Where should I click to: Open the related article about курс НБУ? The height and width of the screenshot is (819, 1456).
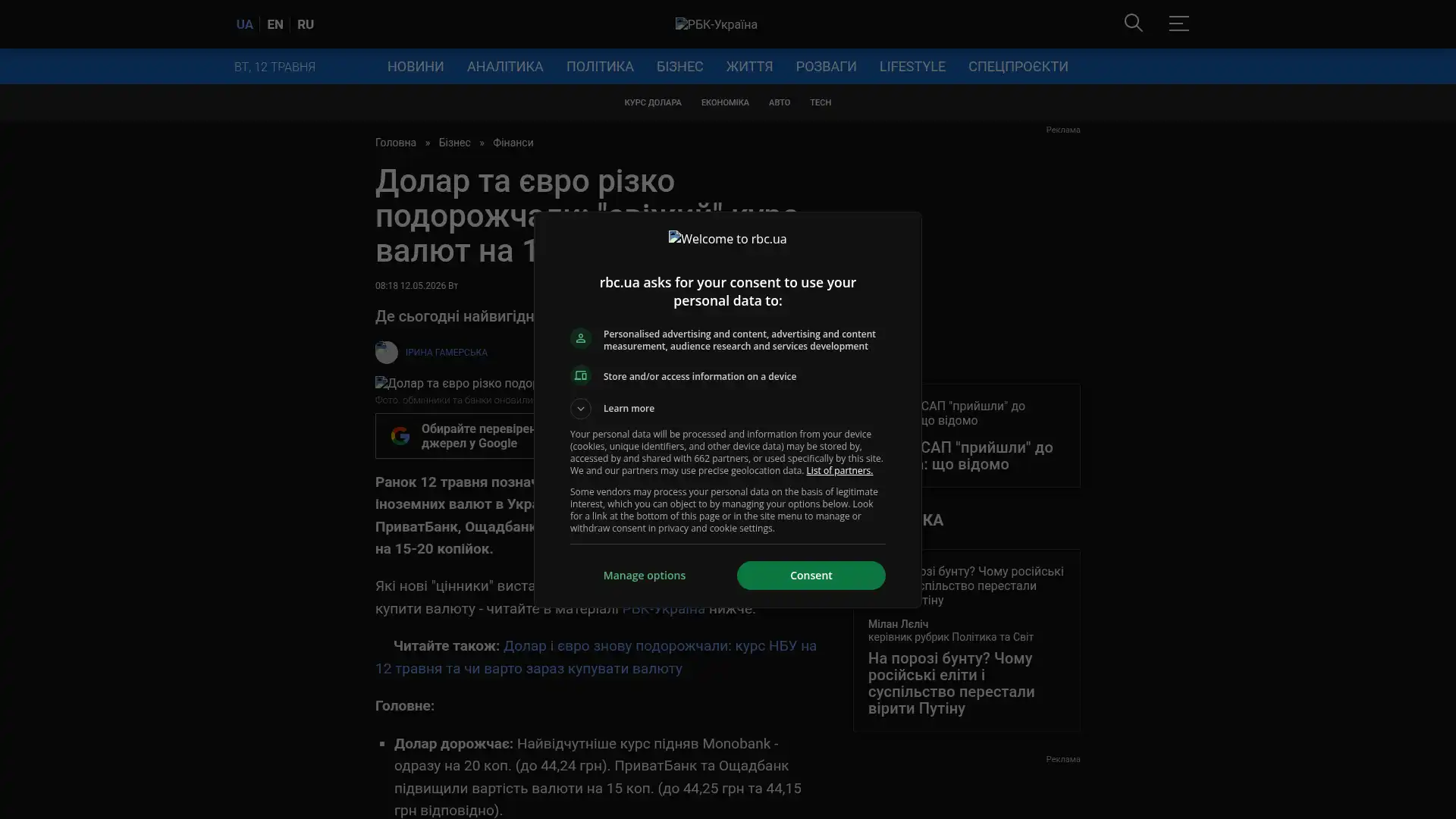(x=596, y=657)
